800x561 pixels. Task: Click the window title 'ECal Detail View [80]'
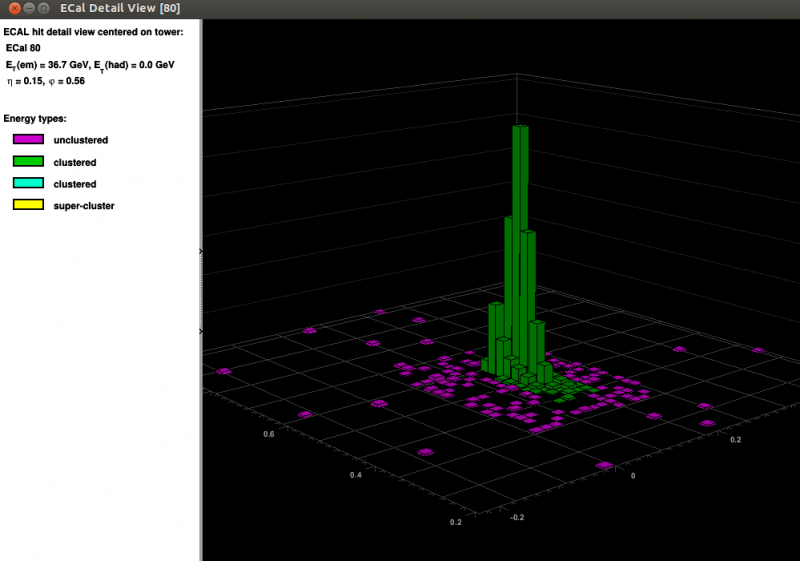(120, 8)
